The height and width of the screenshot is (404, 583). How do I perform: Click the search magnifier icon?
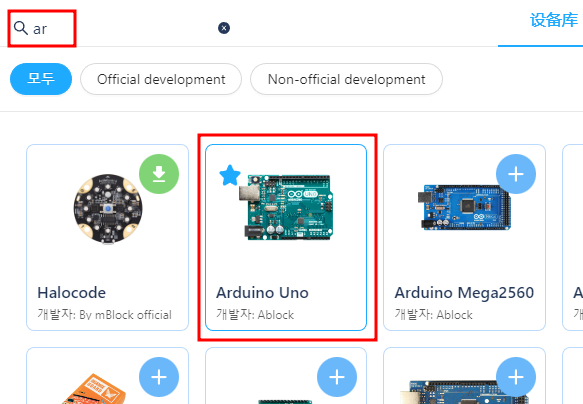pos(21,28)
